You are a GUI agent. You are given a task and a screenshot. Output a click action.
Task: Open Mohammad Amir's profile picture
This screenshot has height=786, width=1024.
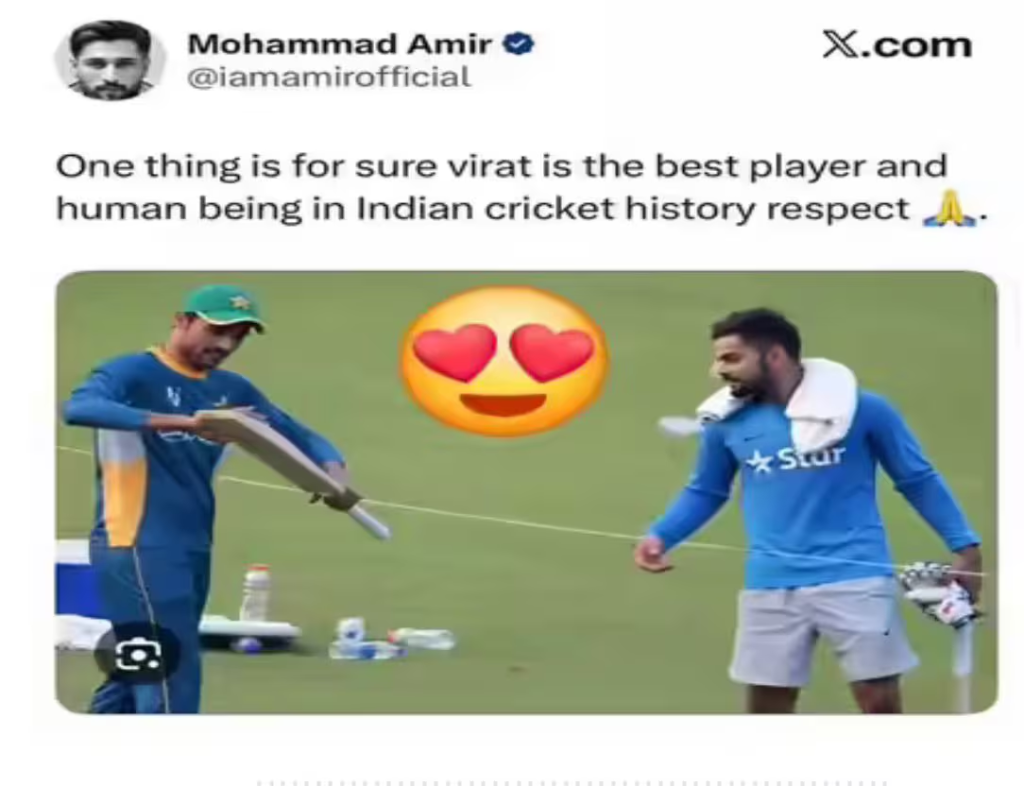click(110, 60)
